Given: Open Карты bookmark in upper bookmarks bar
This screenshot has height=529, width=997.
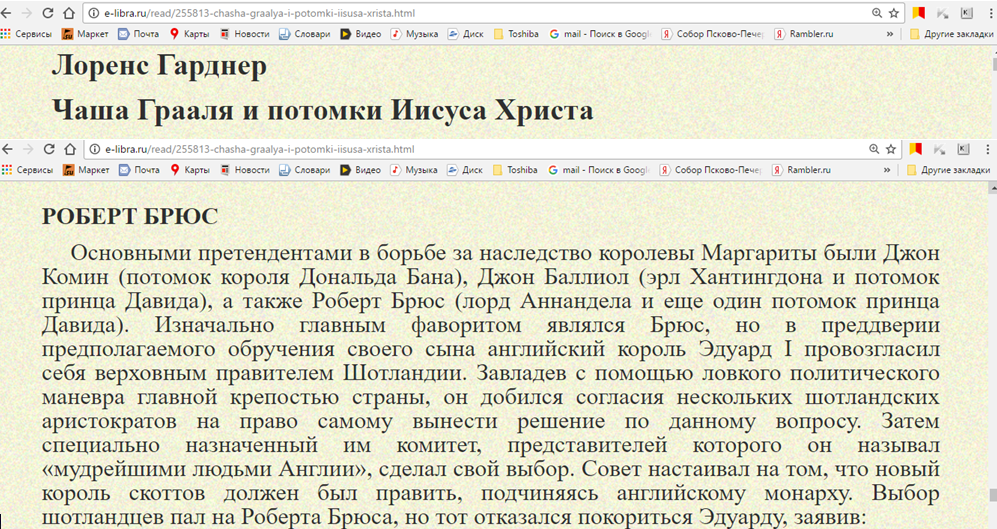Looking at the screenshot, I should coord(189,34).
